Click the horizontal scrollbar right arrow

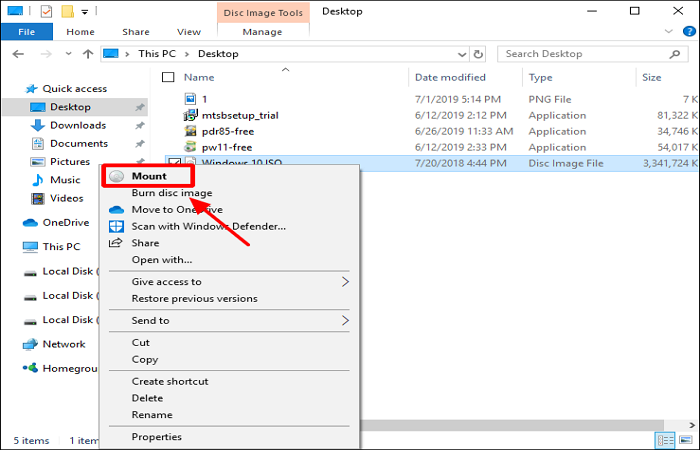point(692,425)
